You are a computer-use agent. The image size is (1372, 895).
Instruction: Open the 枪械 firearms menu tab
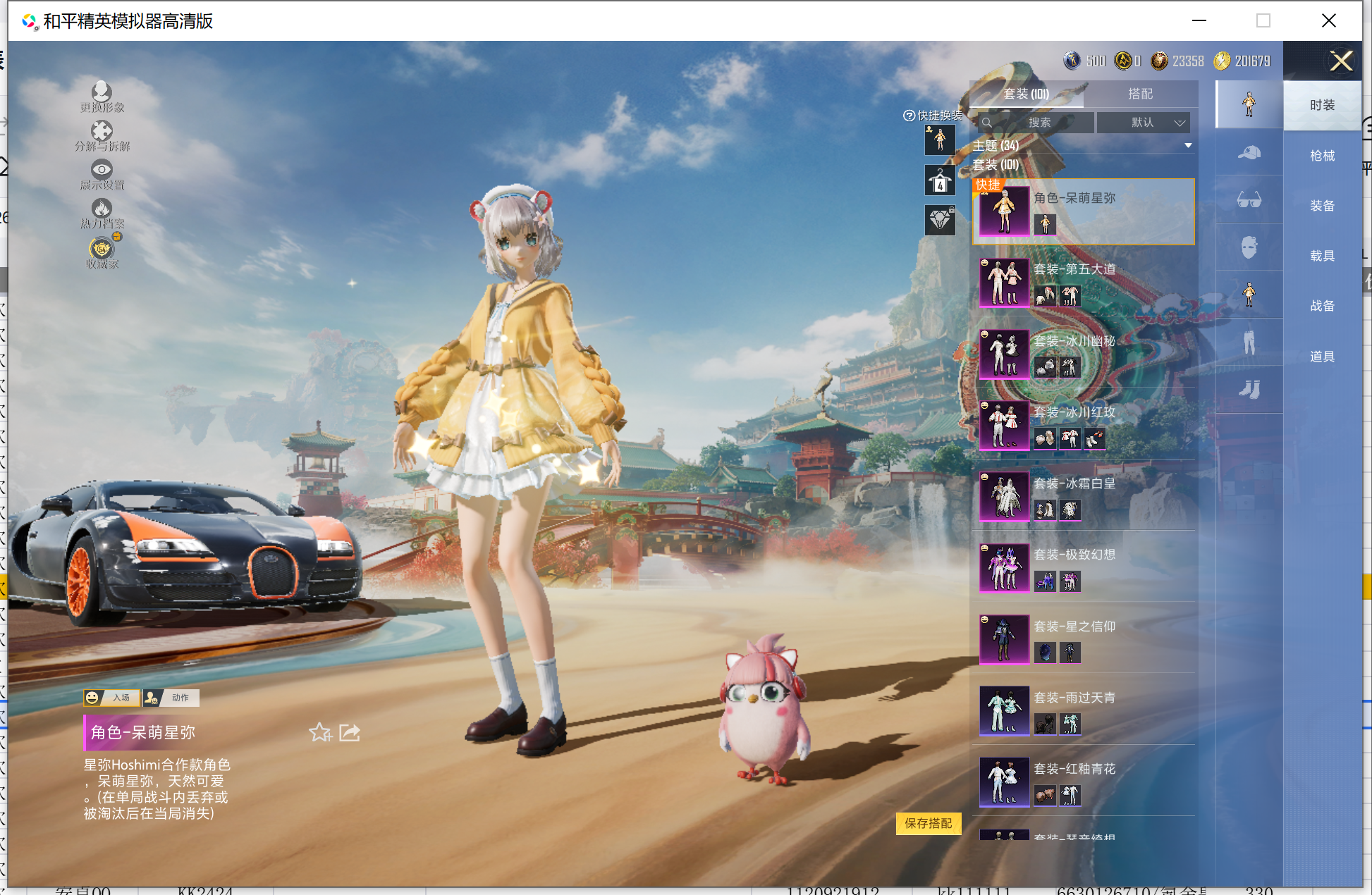(x=1322, y=156)
